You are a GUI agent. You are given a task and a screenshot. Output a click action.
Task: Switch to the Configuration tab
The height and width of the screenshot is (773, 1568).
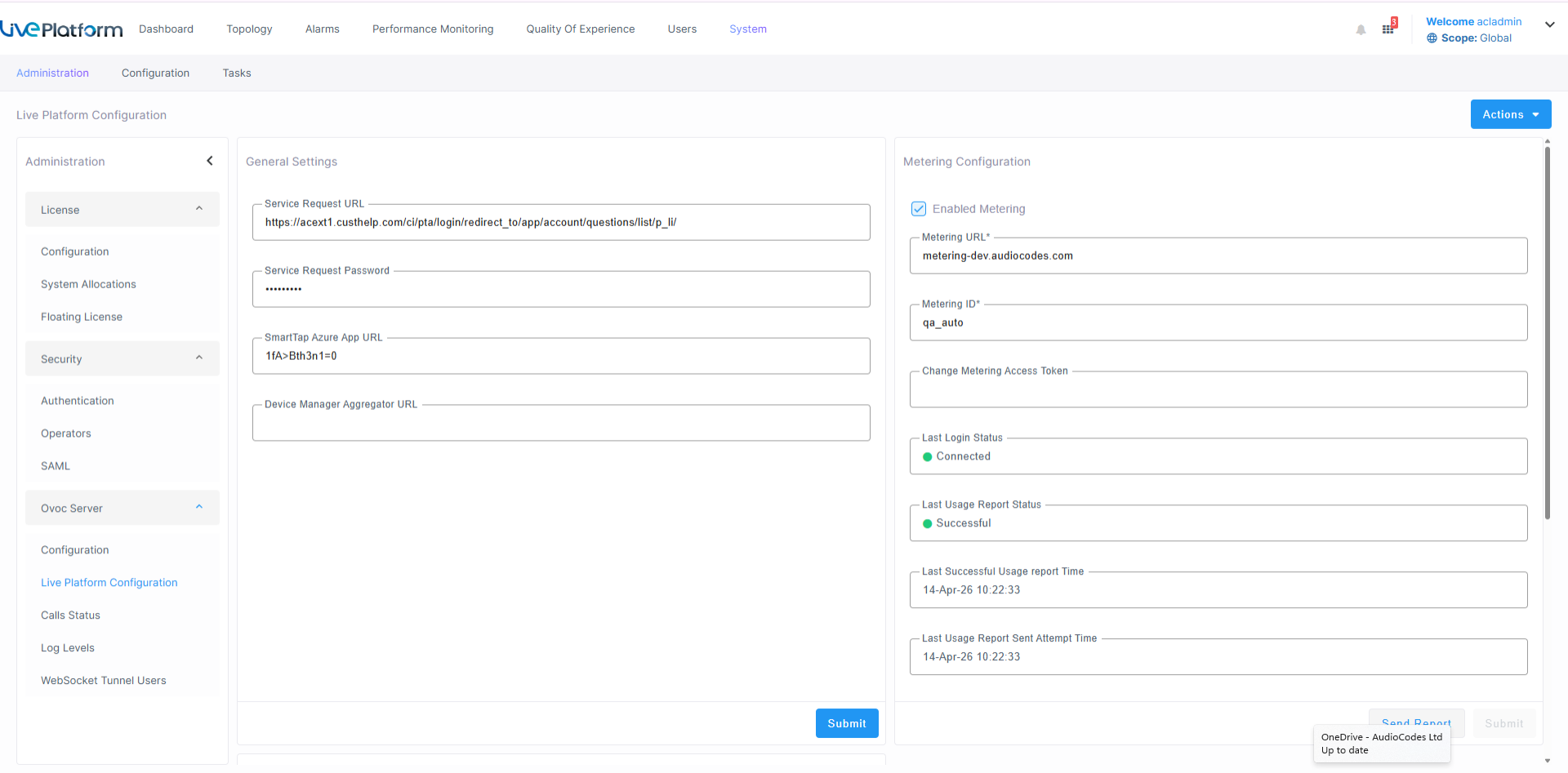[155, 73]
